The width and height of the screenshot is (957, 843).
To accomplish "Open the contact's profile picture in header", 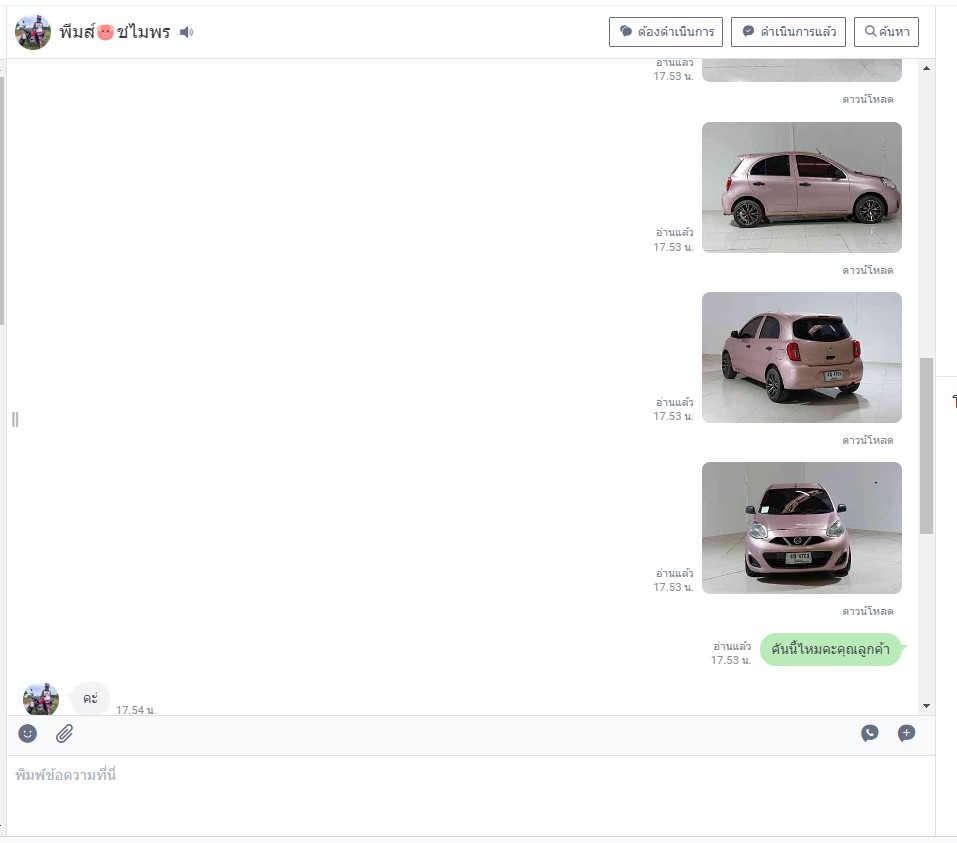I will pyautogui.click(x=33, y=32).
